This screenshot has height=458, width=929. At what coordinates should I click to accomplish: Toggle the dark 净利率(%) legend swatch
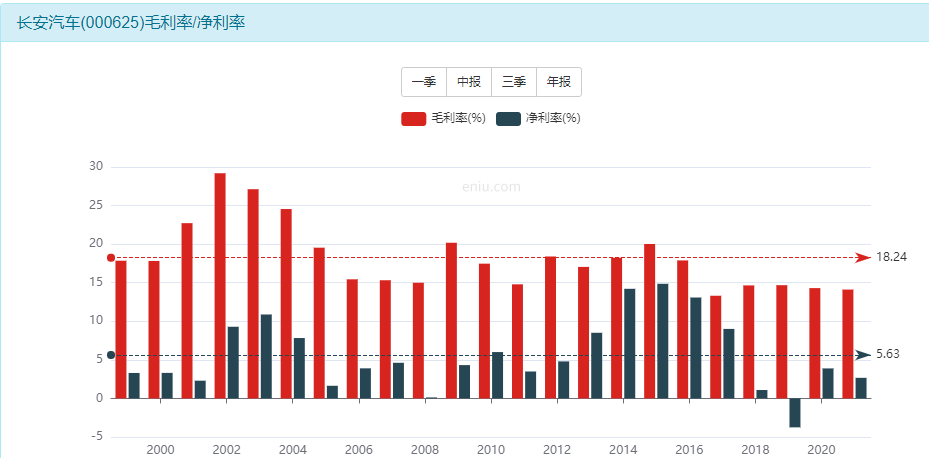509,118
